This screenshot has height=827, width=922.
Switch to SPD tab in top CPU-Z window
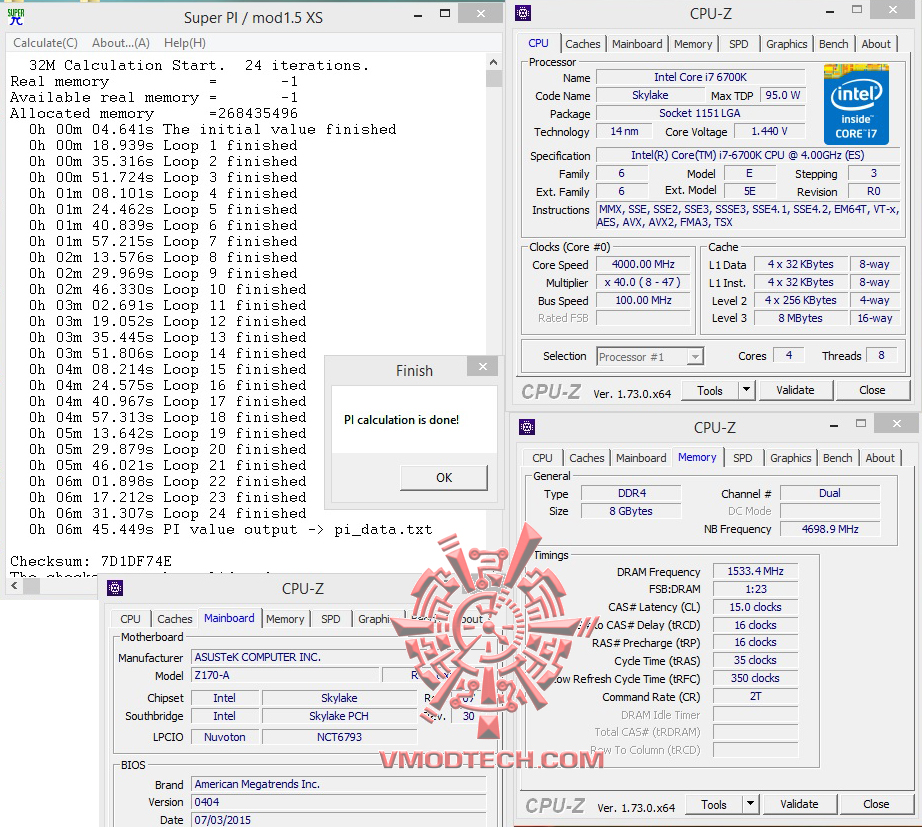(x=739, y=44)
